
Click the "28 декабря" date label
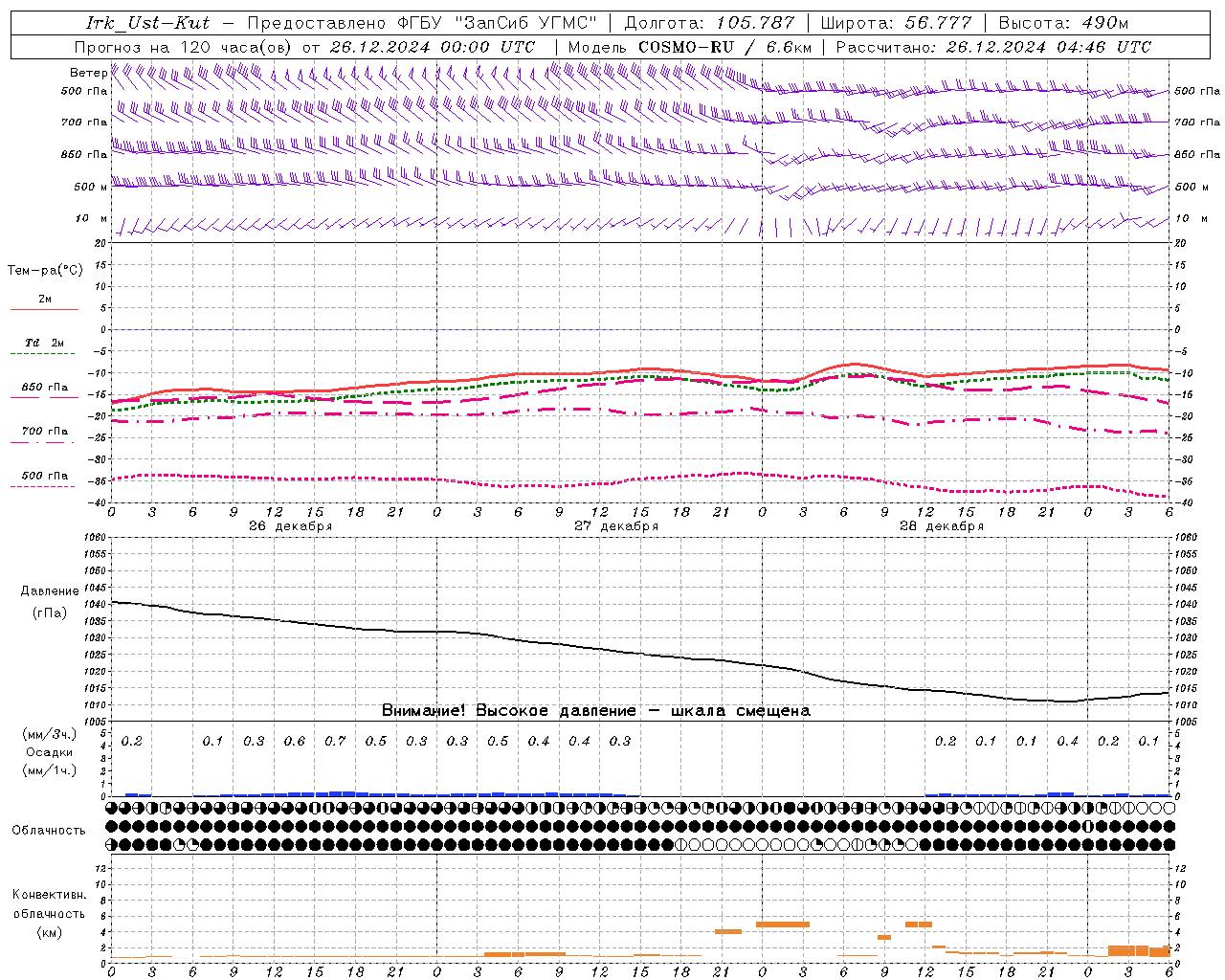(x=942, y=526)
